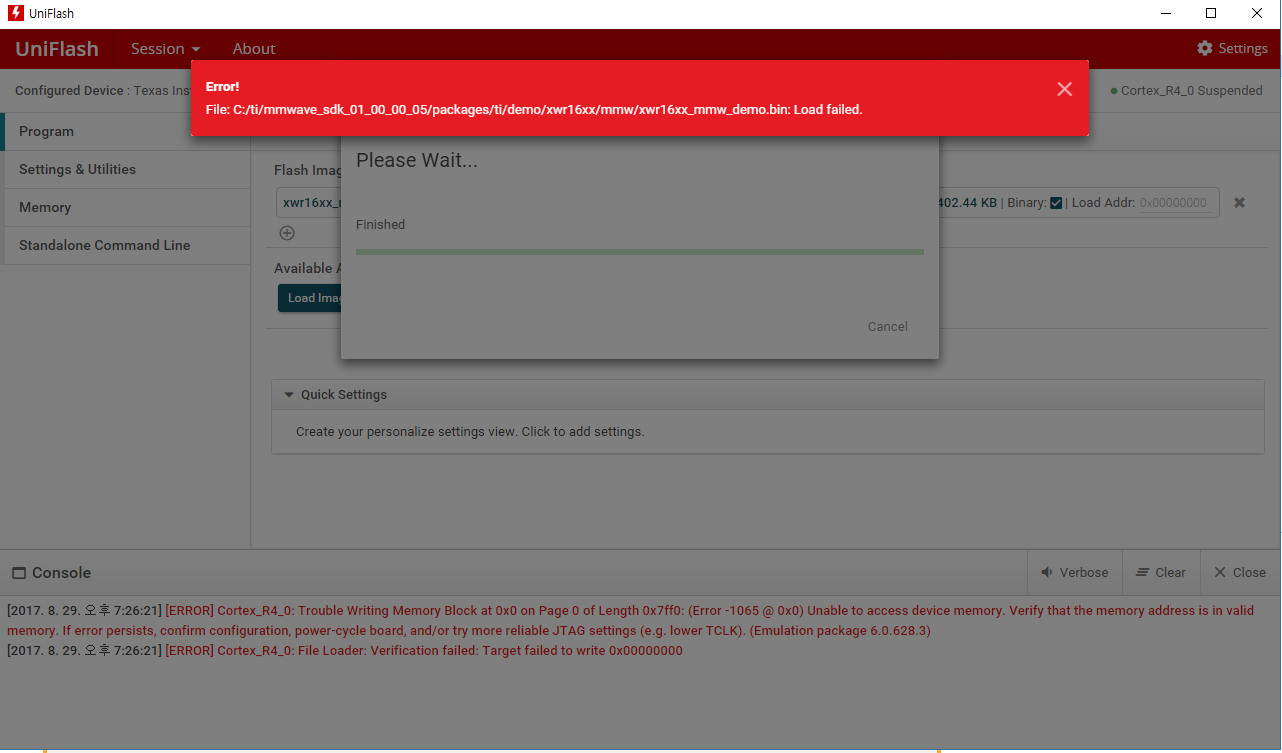Click the Load Addr input field
Viewport: 1282px width, 753px height.
pyautogui.click(x=1177, y=202)
